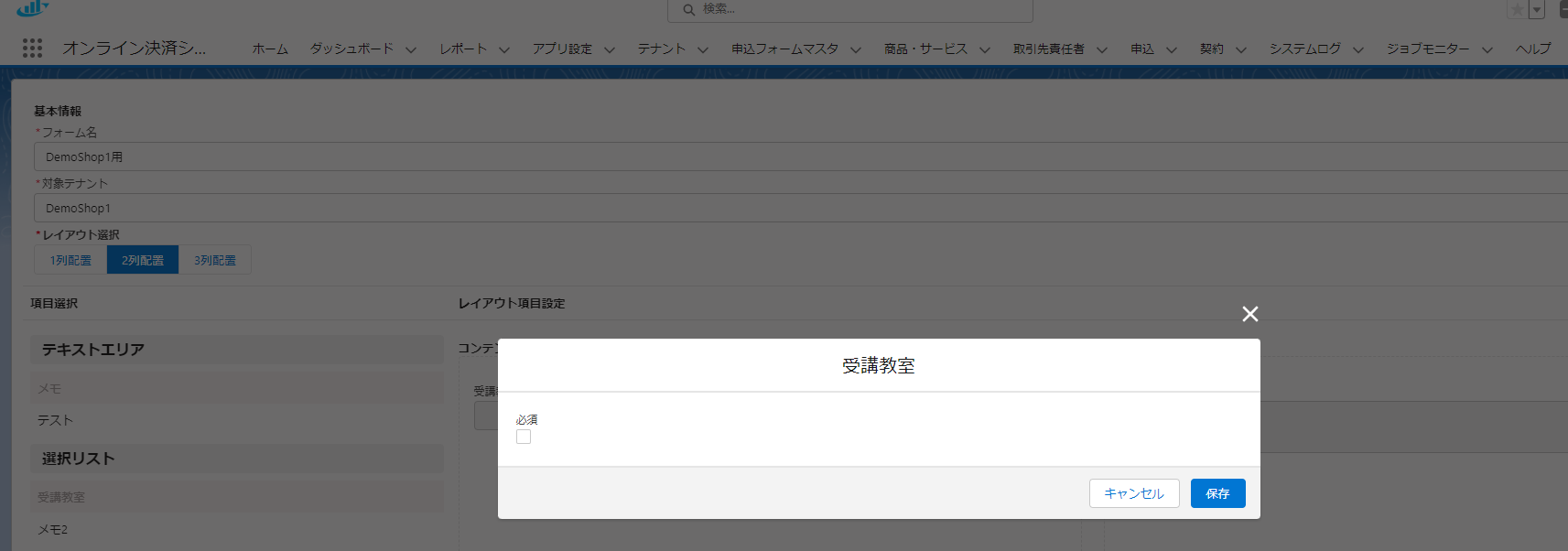The height and width of the screenshot is (551, 1568).
Task: Click the favorites star icon
Action: 1517,10
